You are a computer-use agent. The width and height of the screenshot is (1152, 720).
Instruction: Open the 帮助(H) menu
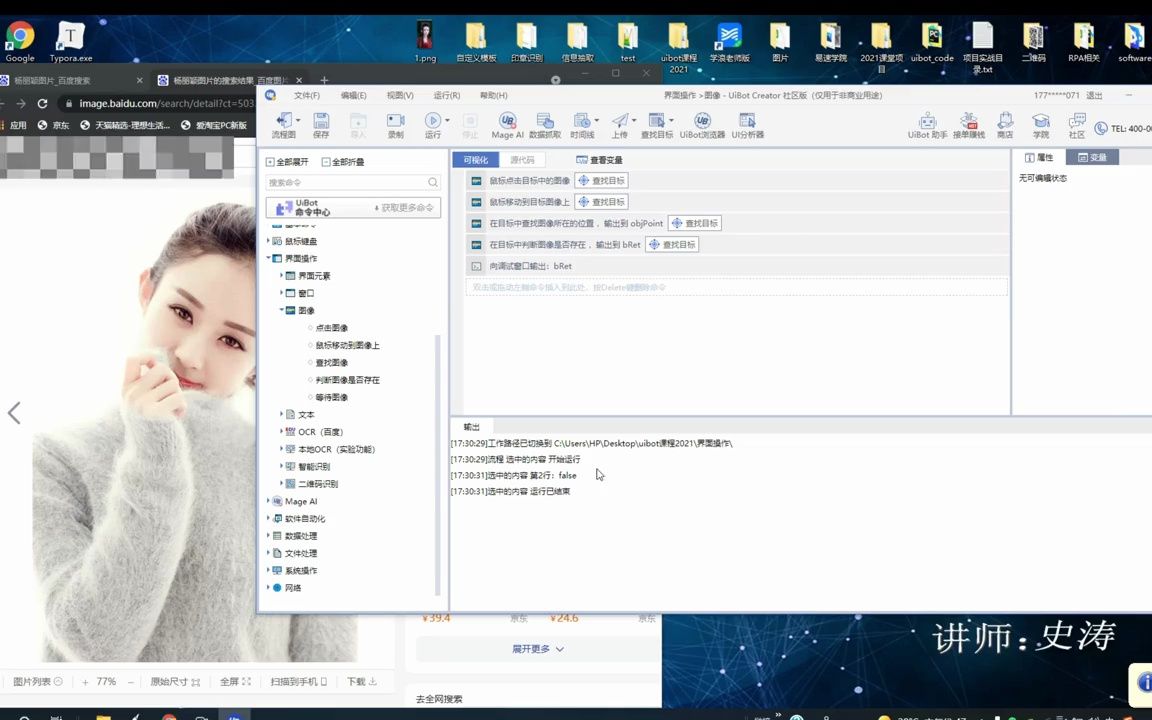(495, 95)
